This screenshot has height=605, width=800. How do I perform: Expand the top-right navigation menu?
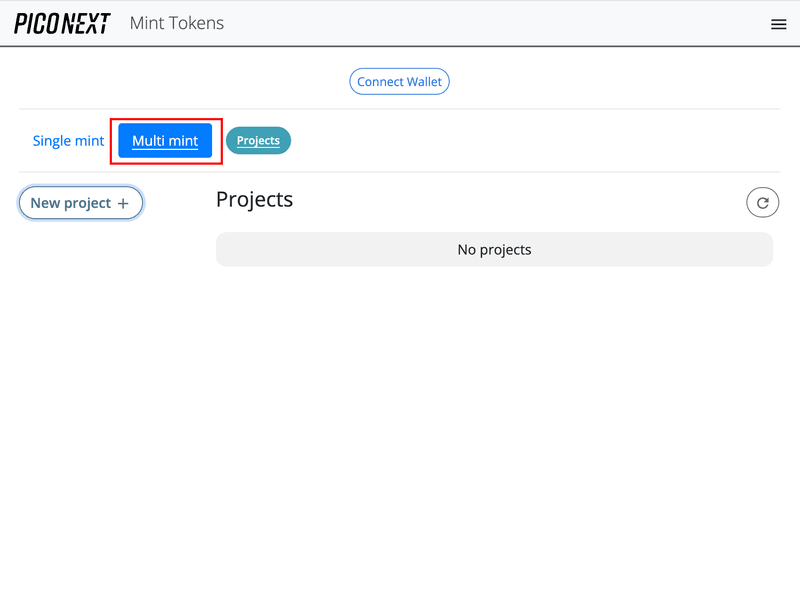tap(778, 24)
